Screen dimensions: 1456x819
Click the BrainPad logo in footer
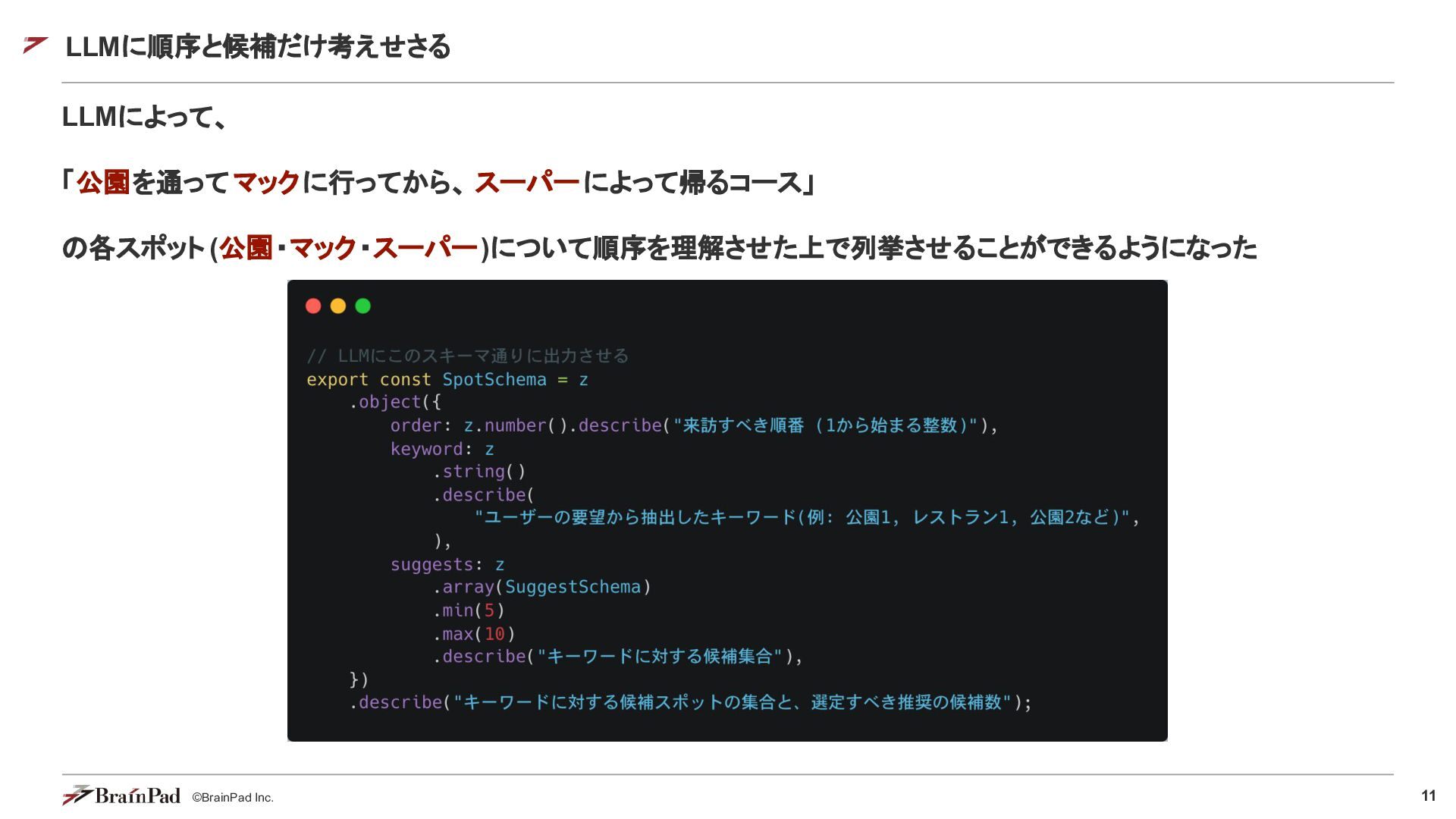[121, 795]
